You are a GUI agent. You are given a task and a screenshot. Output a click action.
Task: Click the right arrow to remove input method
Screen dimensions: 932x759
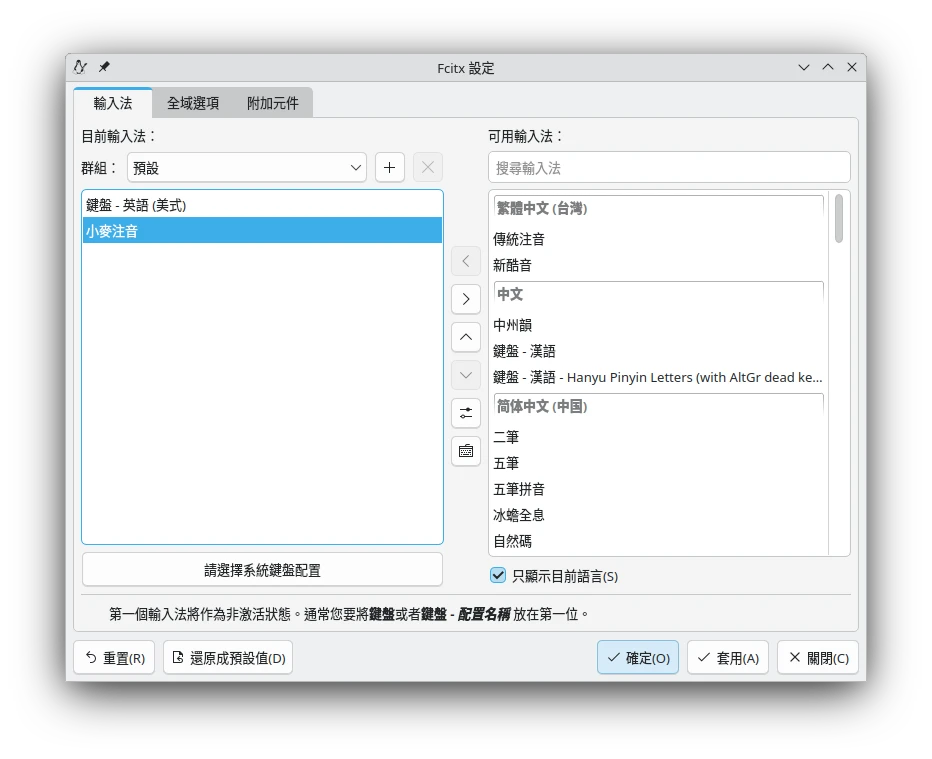[466, 299]
